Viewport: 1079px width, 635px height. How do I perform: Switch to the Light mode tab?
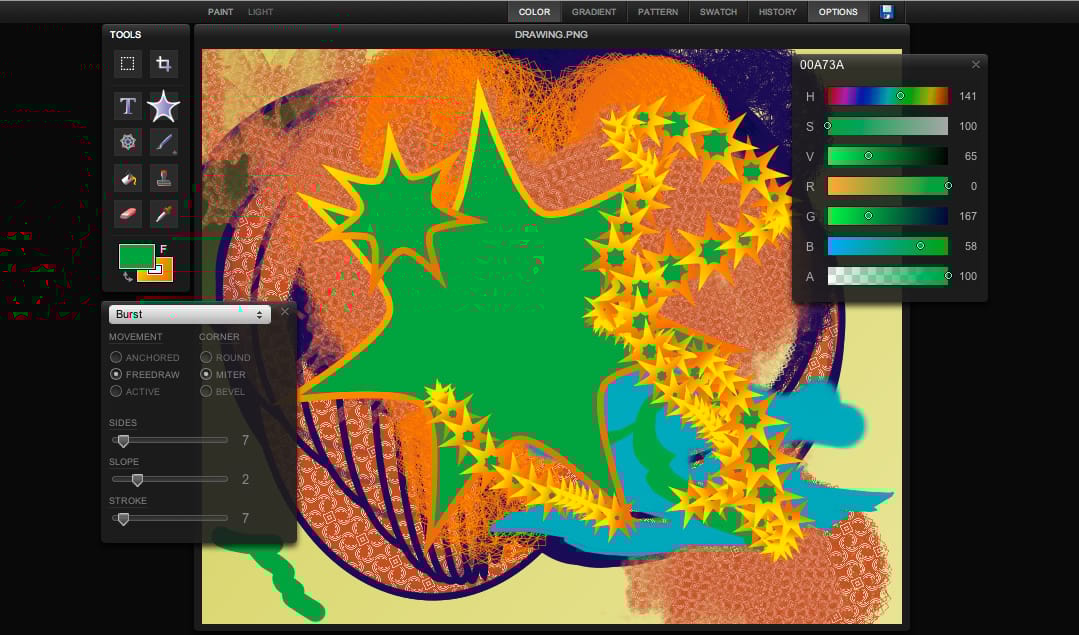pyautogui.click(x=260, y=12)
